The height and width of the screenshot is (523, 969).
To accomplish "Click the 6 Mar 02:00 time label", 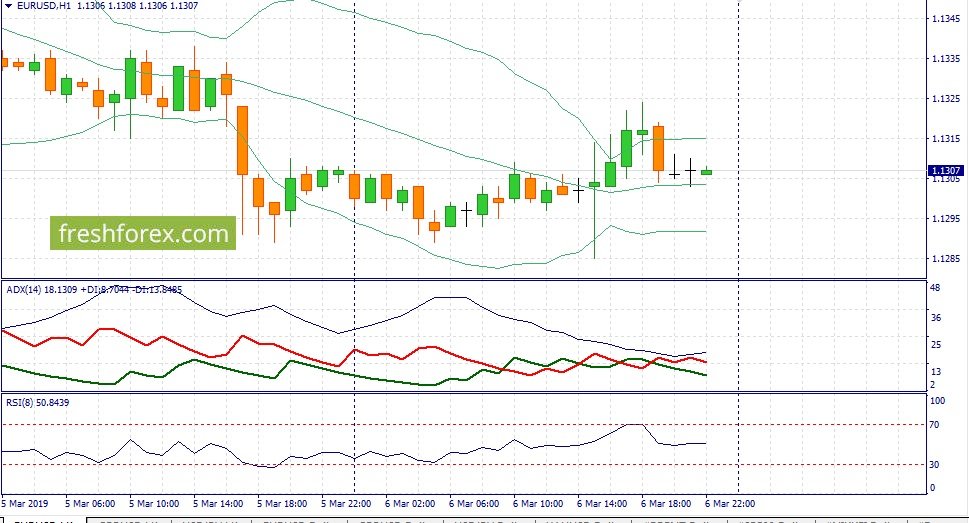I will (410, 504).
